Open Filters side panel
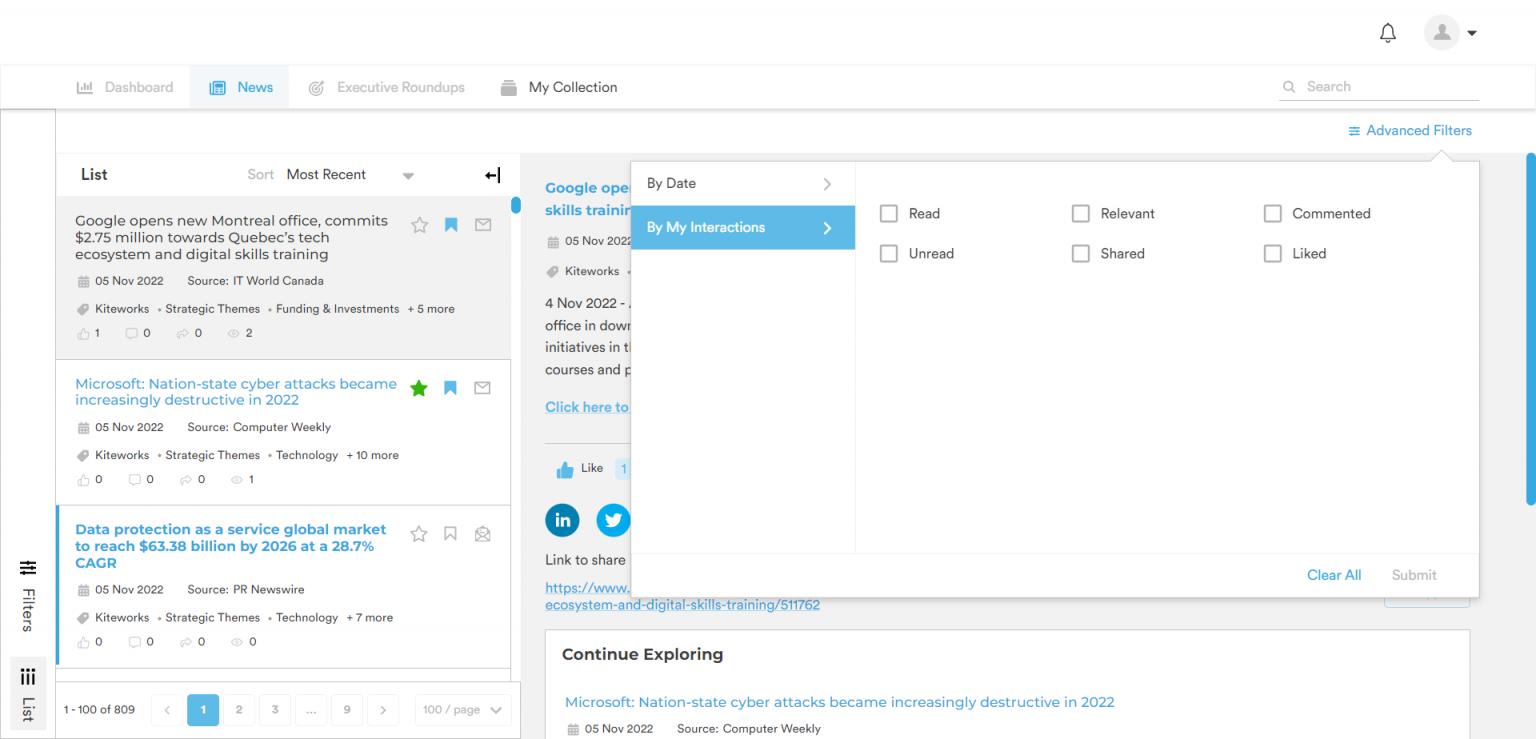Screen dimensions: 1536x739 (27, 596)
